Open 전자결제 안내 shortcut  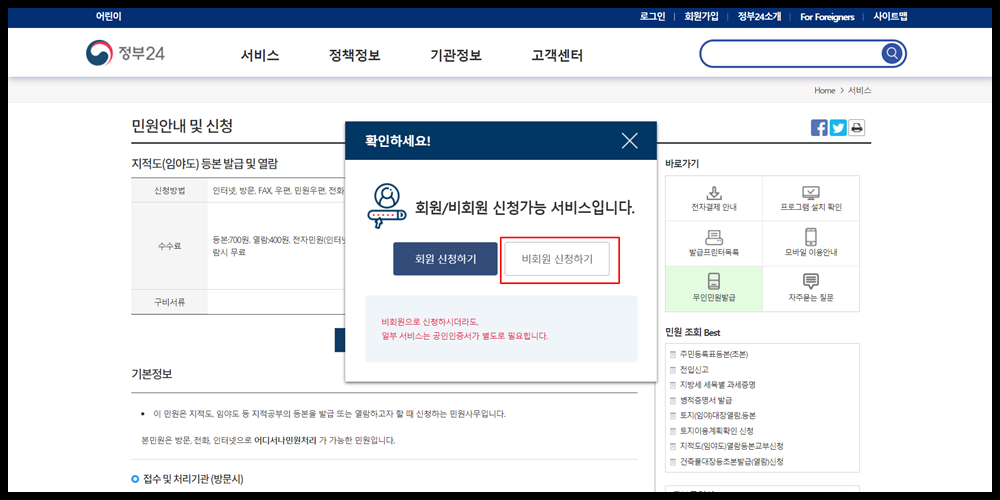[714, 199]
